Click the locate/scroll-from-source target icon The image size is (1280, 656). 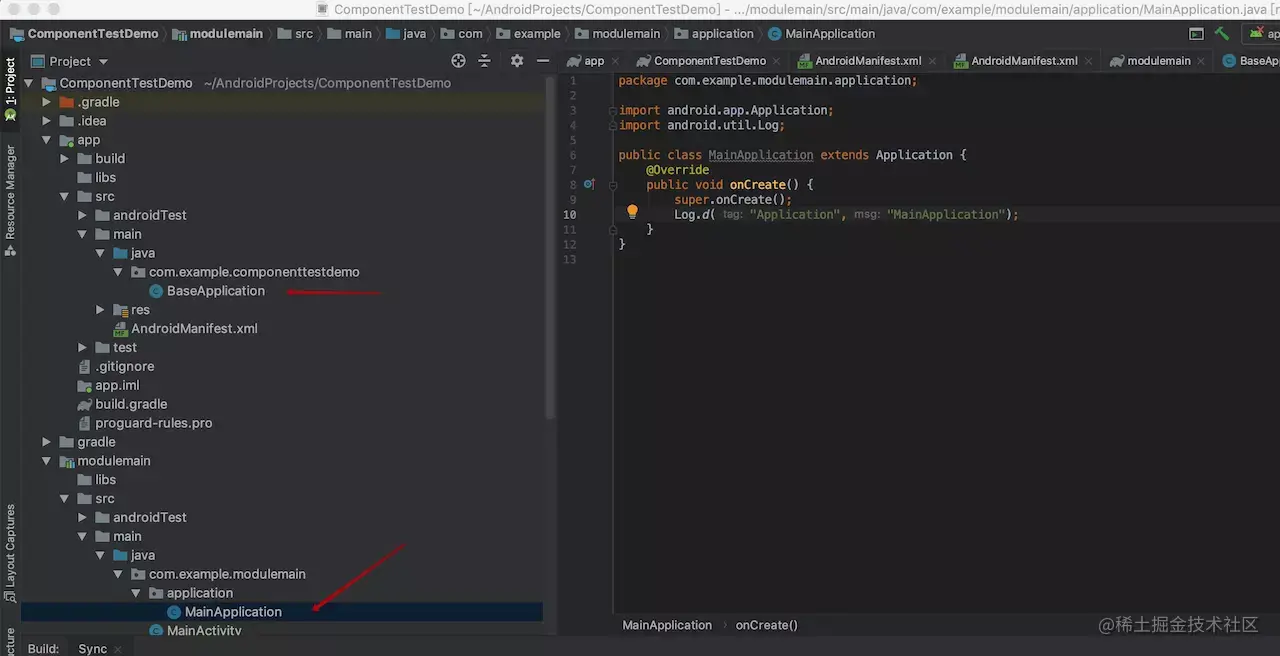click(x=458, y=61)
